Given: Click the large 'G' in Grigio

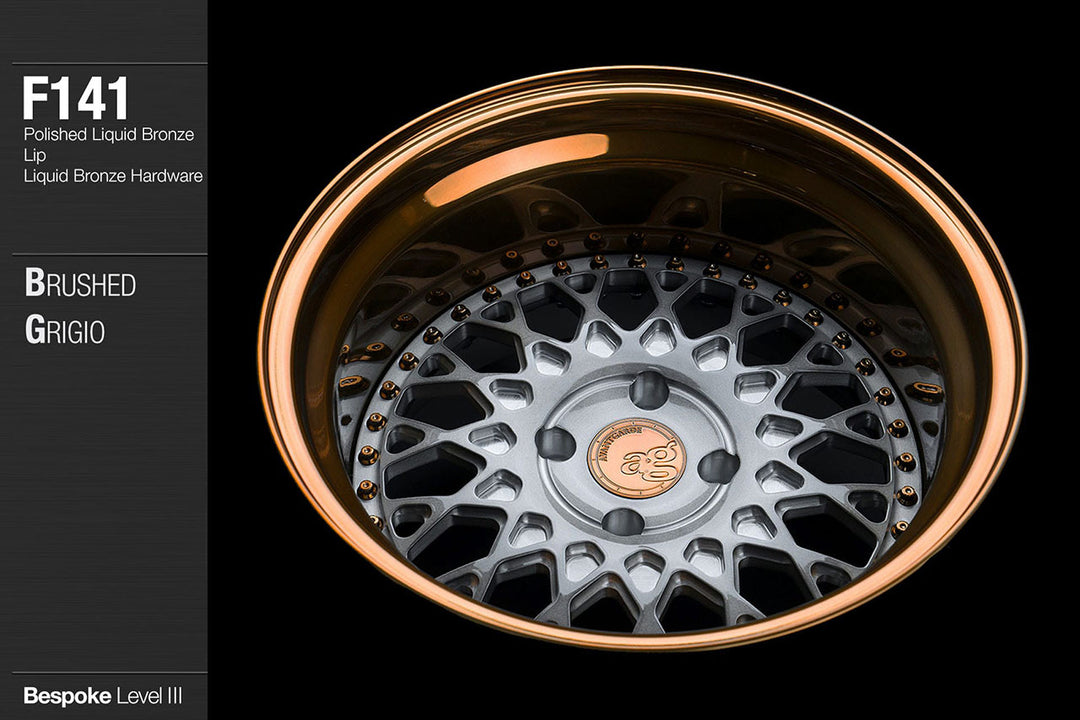Looking at the screenshot, I should (34, 331).
